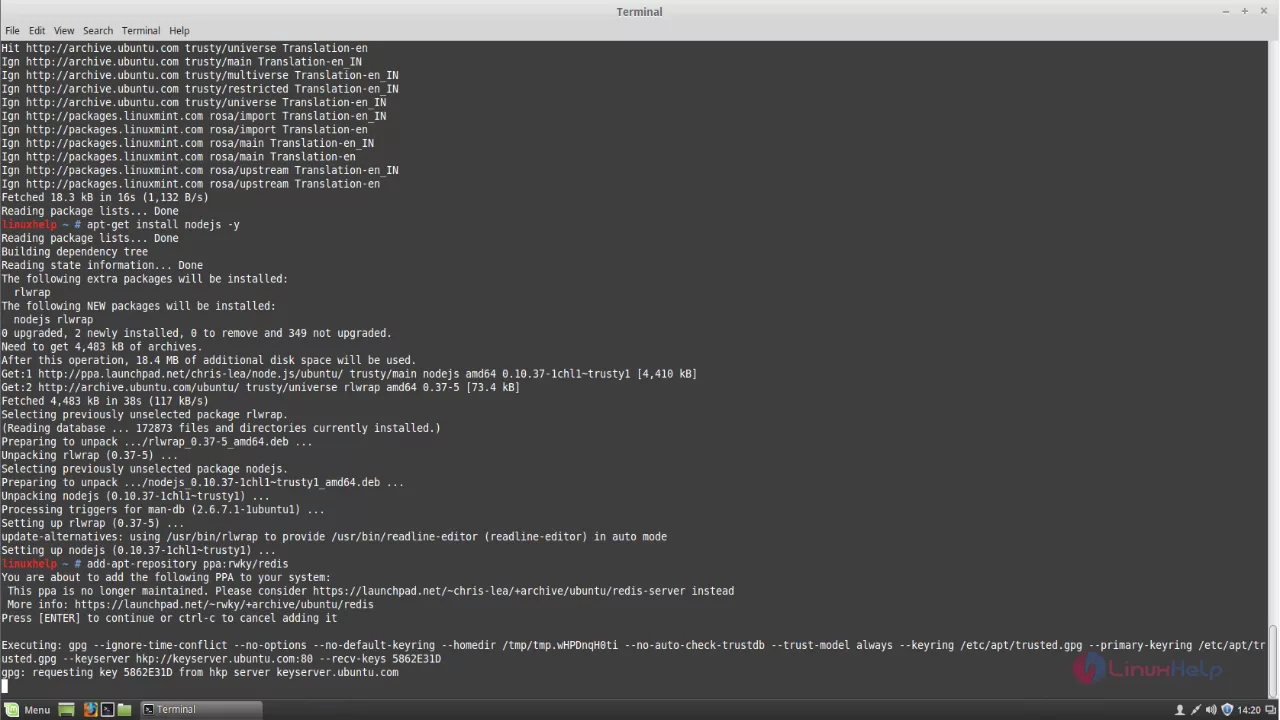Click the Show Desktop panel icon
The height and width of the screenshot is (720, 1280).
tap(66, 710)
